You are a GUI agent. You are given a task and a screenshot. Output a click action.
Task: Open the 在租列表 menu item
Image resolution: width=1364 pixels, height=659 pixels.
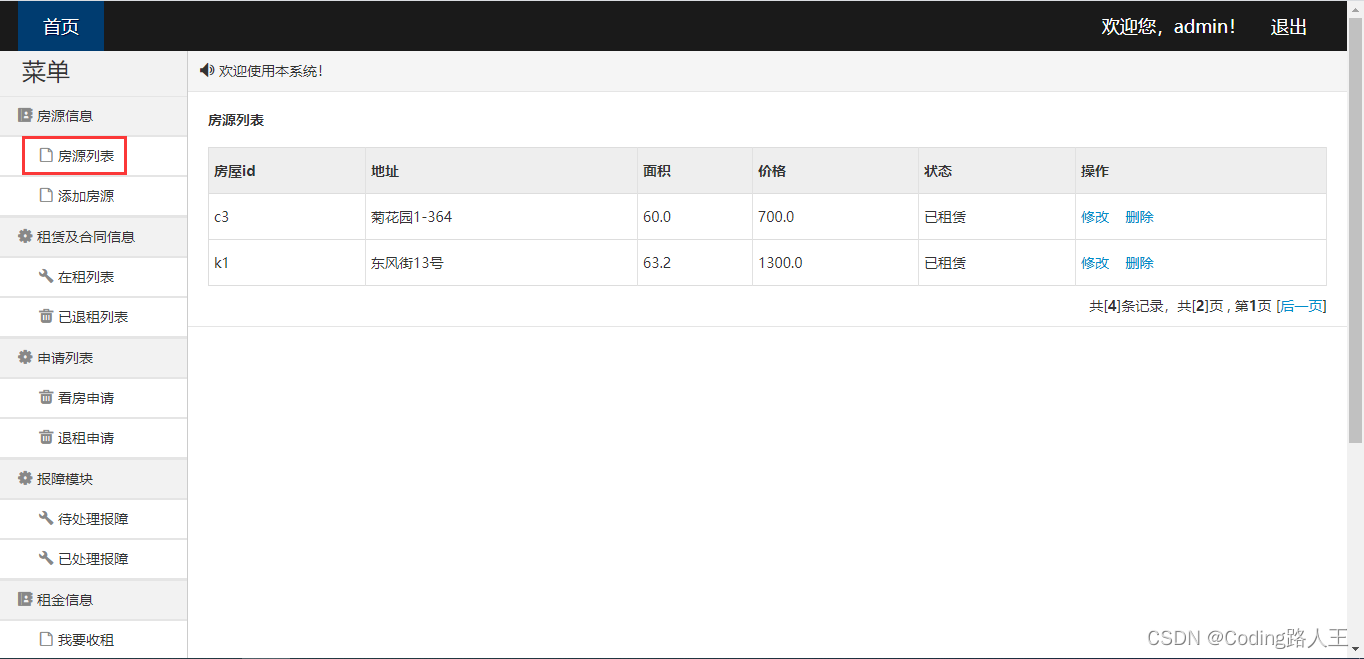pyautogui.click(x=93, y=277)
